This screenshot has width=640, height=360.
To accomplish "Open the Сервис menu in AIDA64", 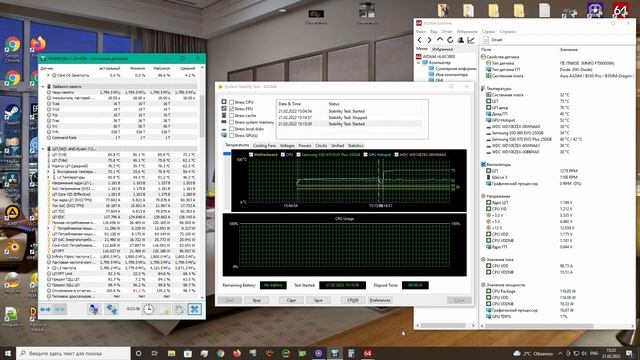I will [x=488, y=31].
